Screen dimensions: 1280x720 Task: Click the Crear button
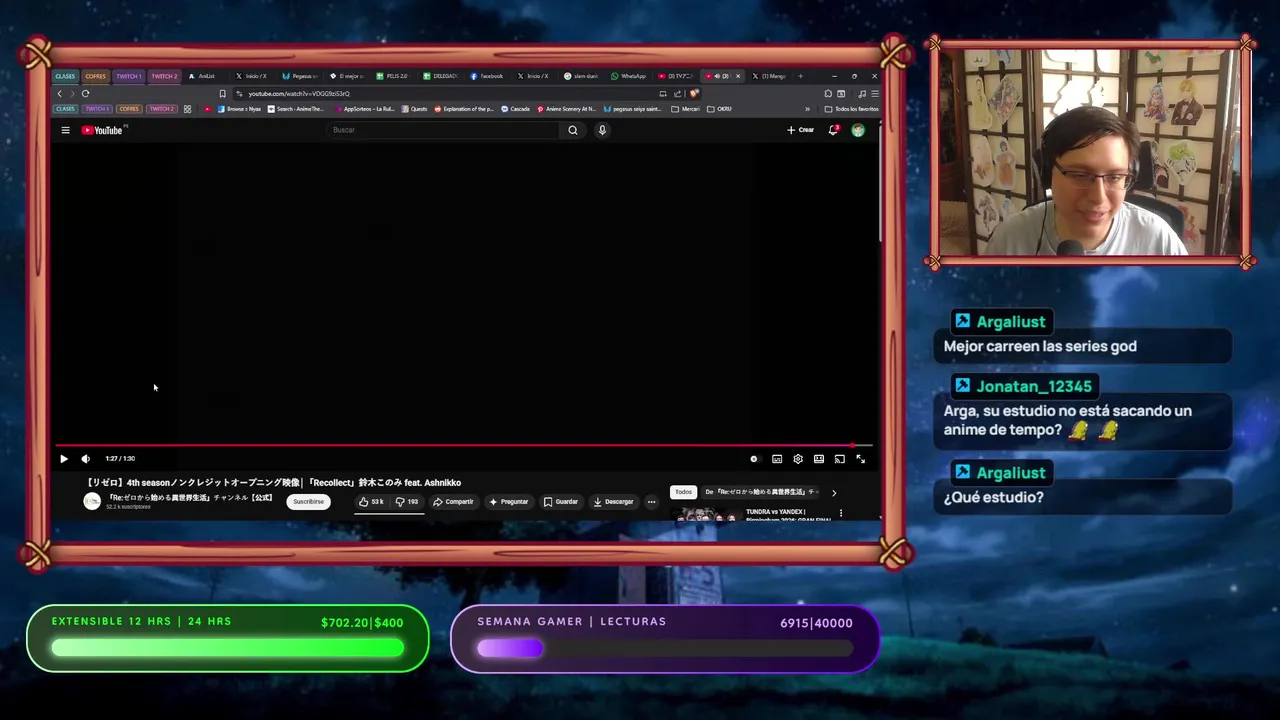point(800,130)
